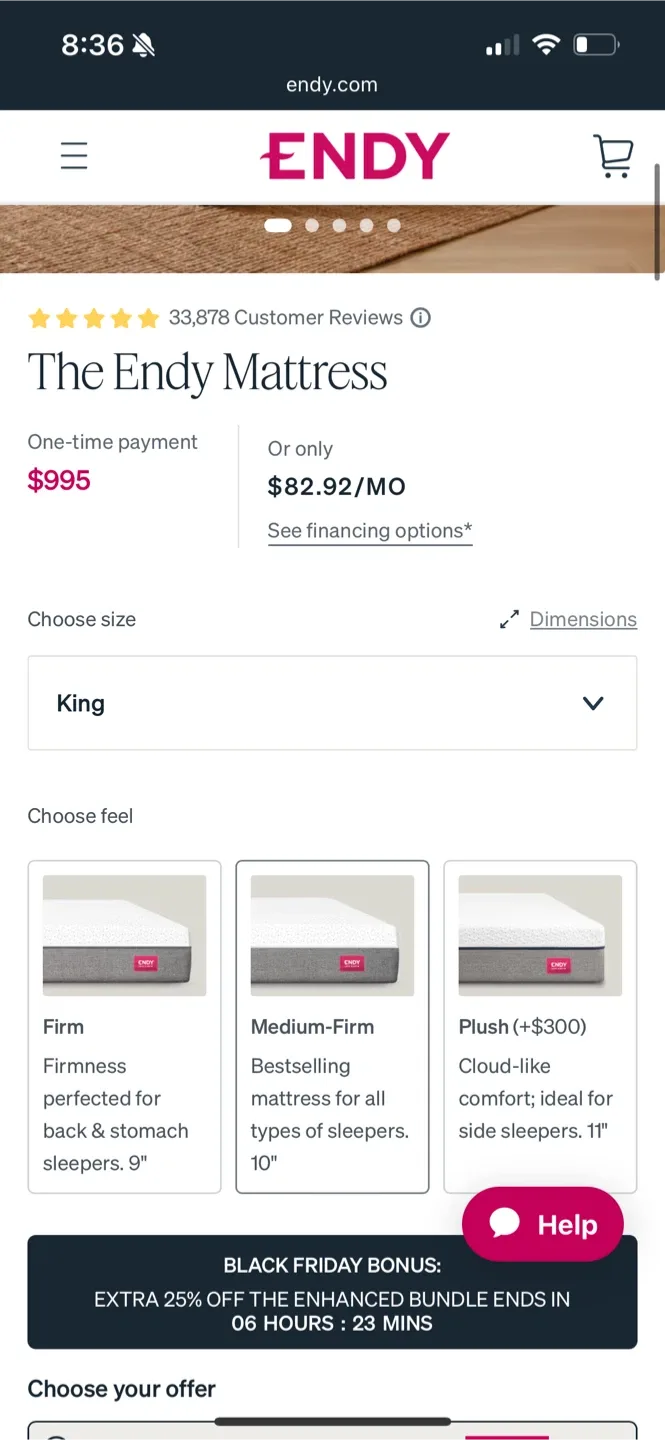665x1440 pixels.
Task: Click the customer reviews info icon
Action: point(421,318)
